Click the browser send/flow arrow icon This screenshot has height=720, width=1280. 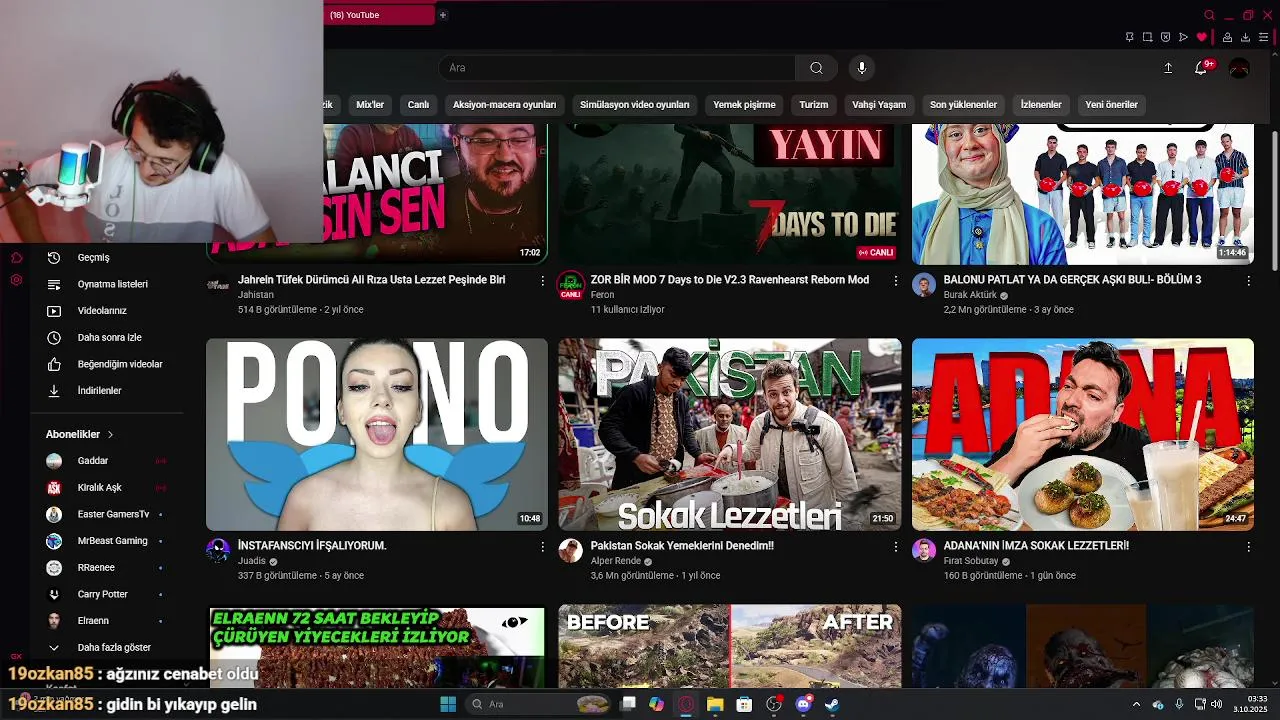[x=1183, y=37]
